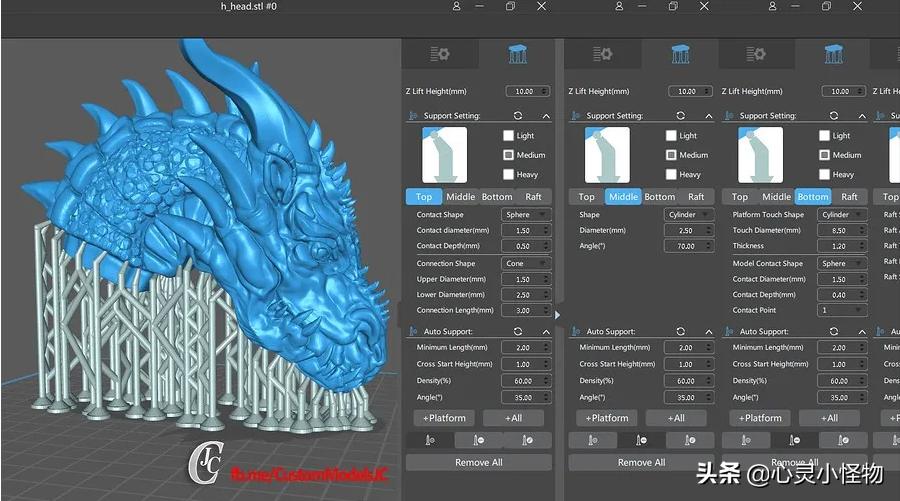The height and width of the screenshot is (501, 900).
Task: Click Remove All in the first panel
Action: tap(479, 463)
